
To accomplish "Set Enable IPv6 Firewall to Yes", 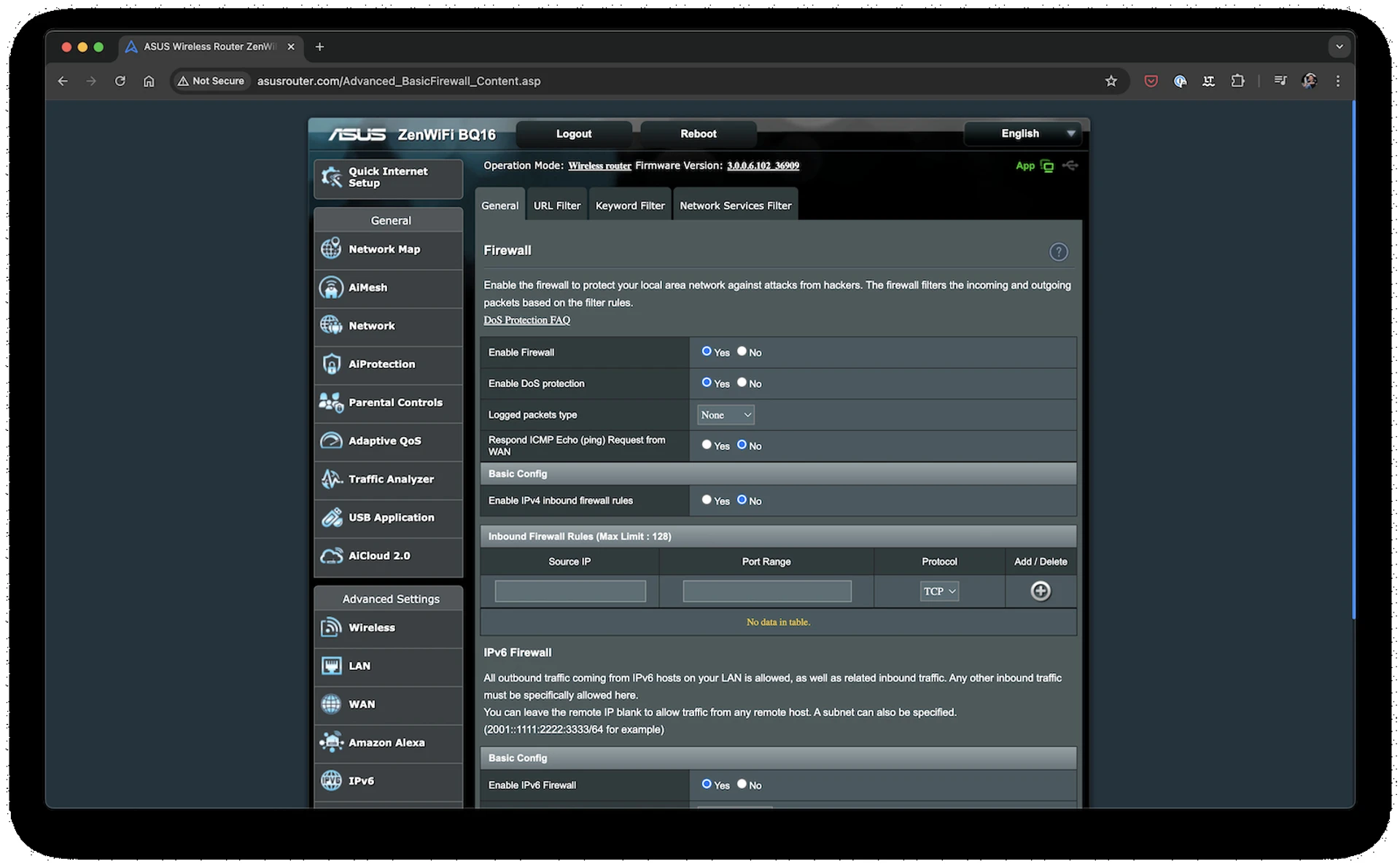I will coord(706,784).
